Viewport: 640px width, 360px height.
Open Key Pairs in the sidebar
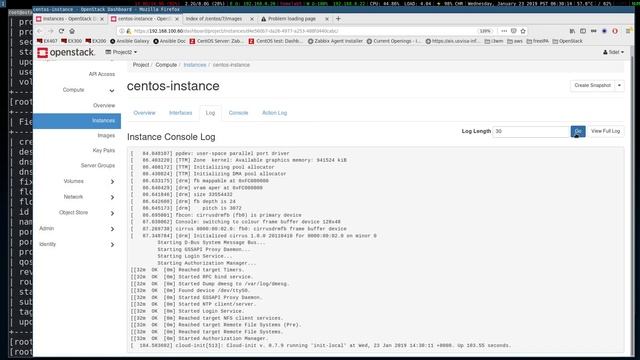point(104,151)
